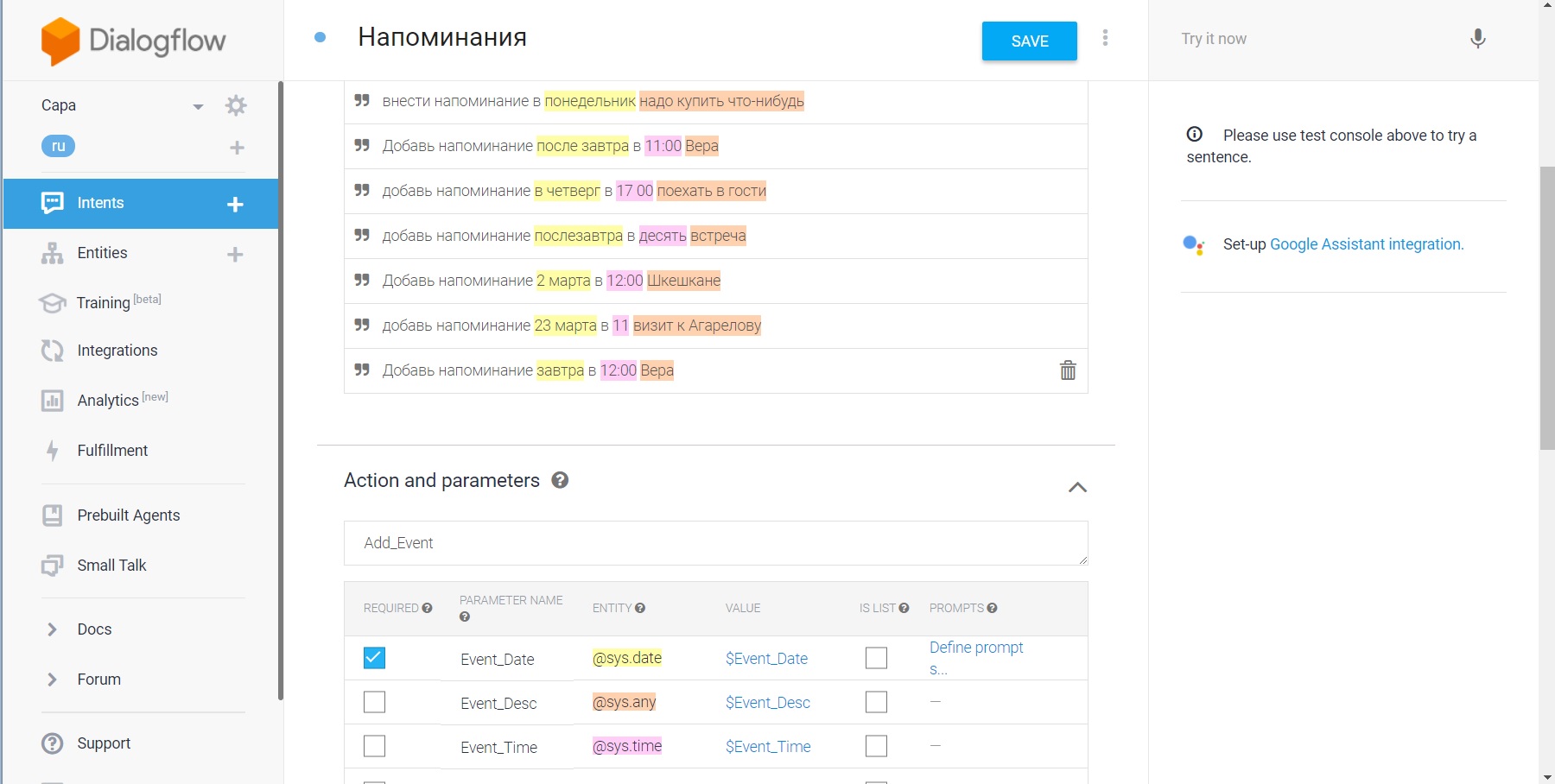The image size is (1555, 784).
Task: Delete the last training phrase with trash icon
Action: tap(1068, 370)
